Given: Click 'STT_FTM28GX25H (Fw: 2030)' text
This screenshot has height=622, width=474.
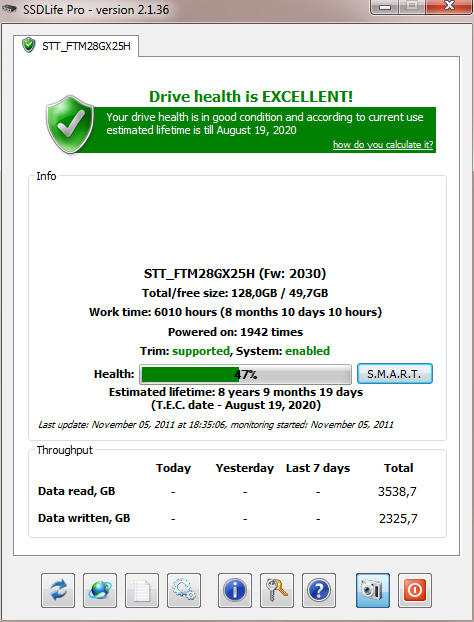Looking at the screenshot, I should (x=235, y=274).
